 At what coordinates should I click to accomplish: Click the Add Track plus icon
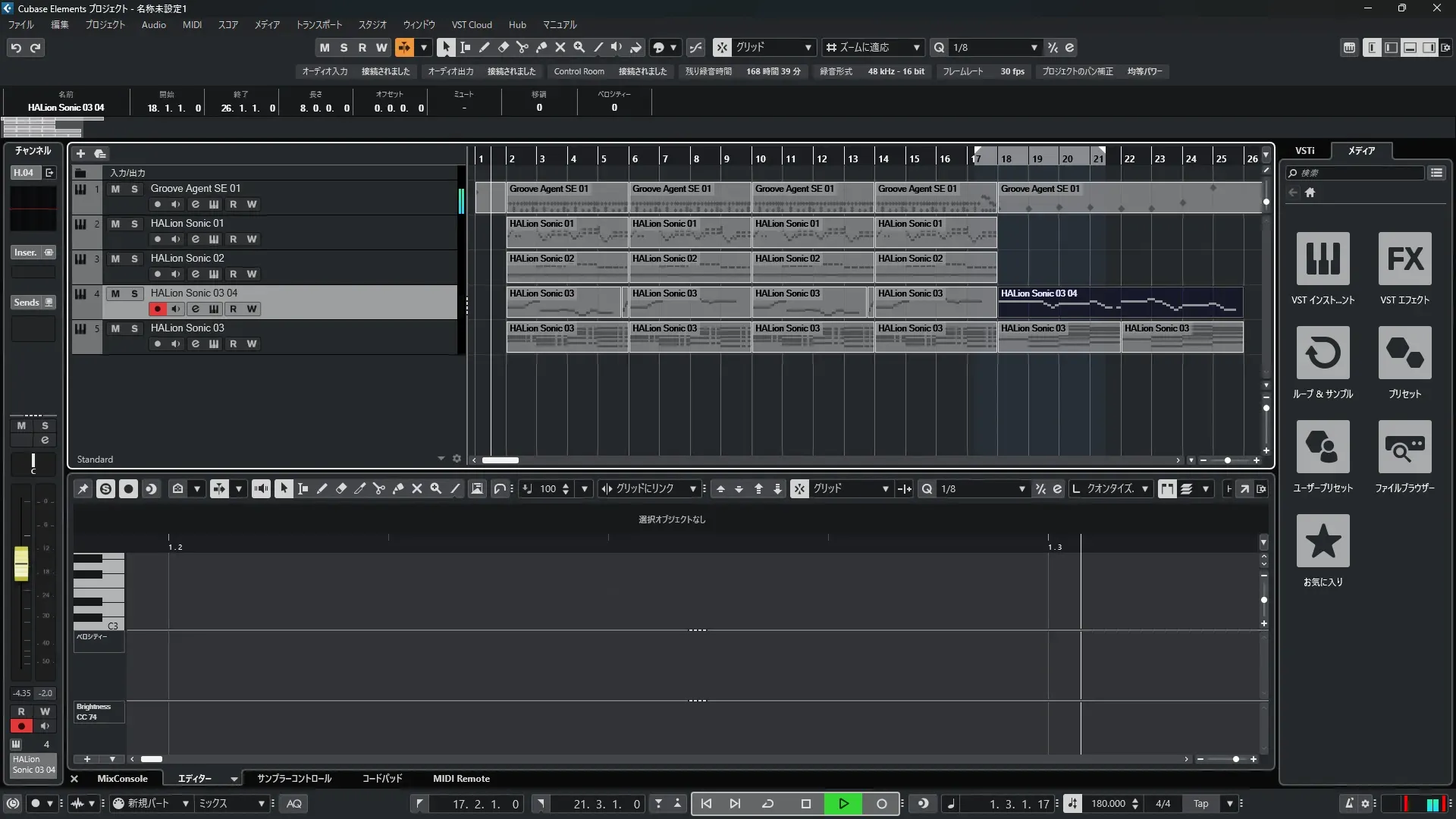click(80, 154)
